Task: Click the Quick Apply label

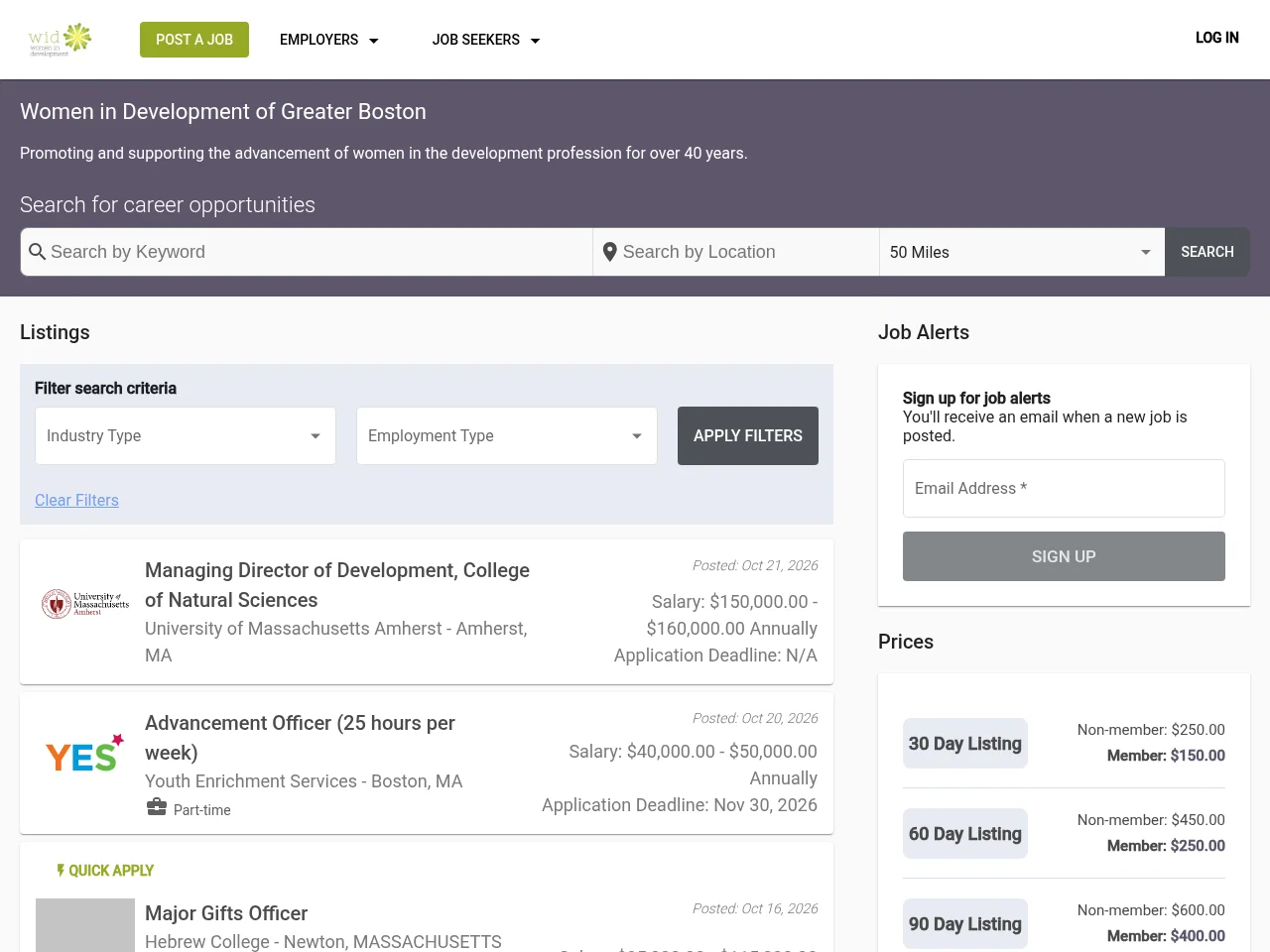Action: [111, 871]
